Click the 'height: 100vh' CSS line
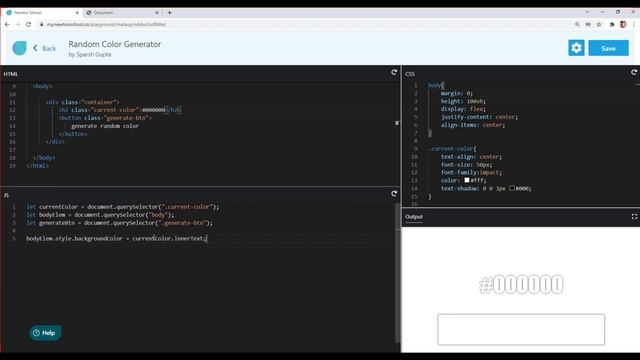 (463, 101)
